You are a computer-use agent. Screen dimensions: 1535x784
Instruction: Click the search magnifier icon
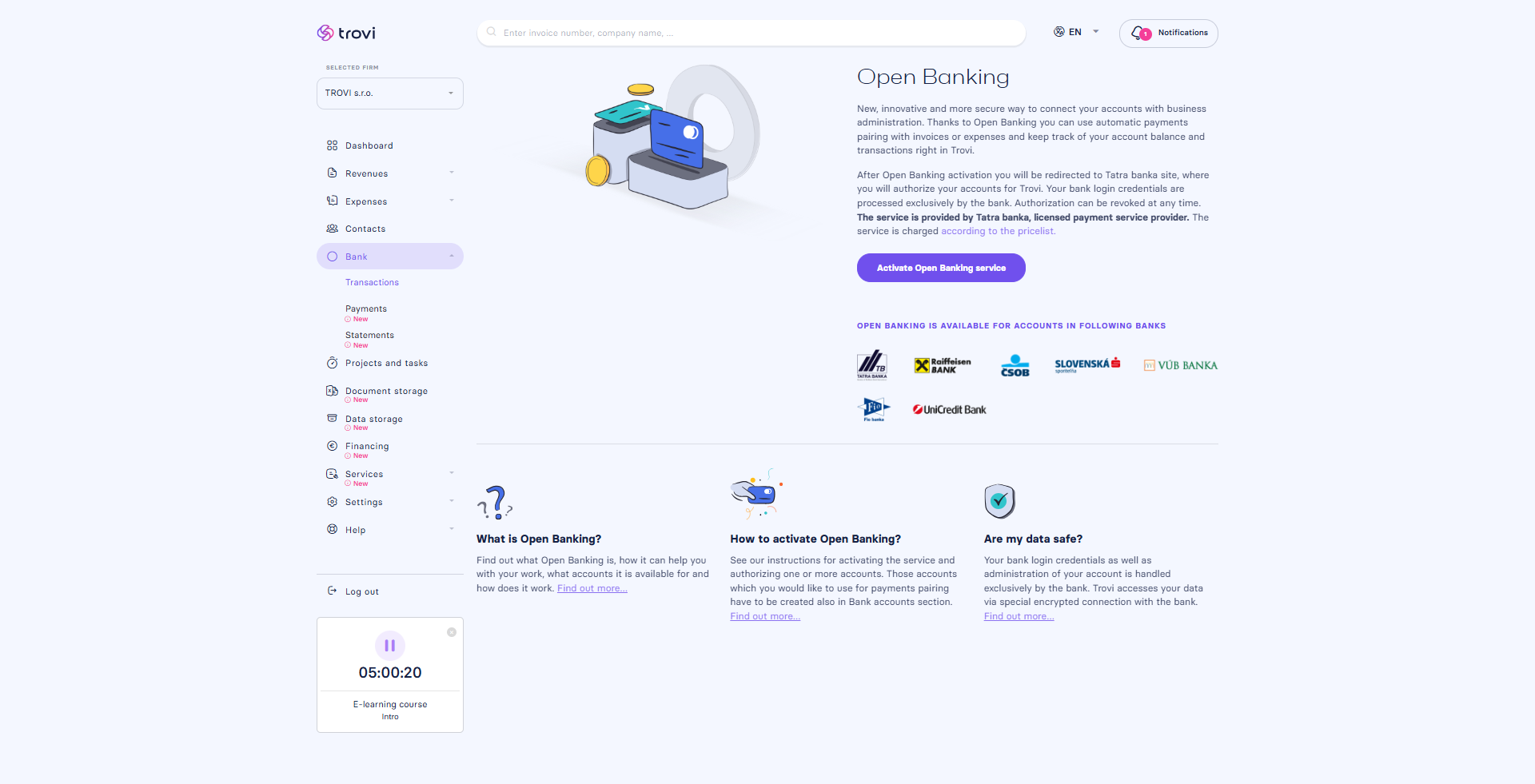click(491, 32)
